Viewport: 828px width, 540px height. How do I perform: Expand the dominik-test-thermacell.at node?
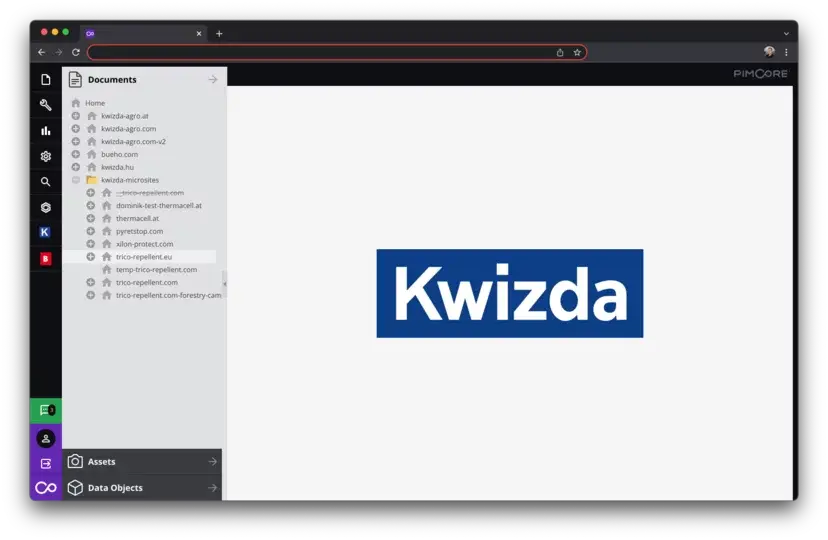(91, 205)
